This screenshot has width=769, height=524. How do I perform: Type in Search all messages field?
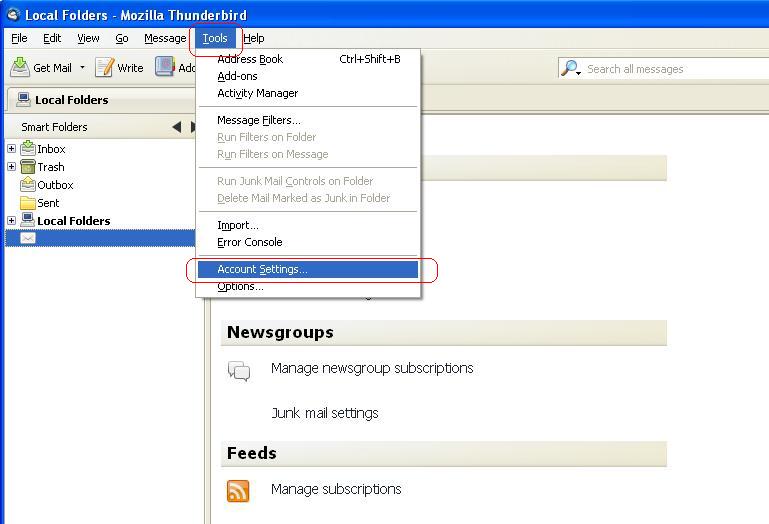[670, 69]
